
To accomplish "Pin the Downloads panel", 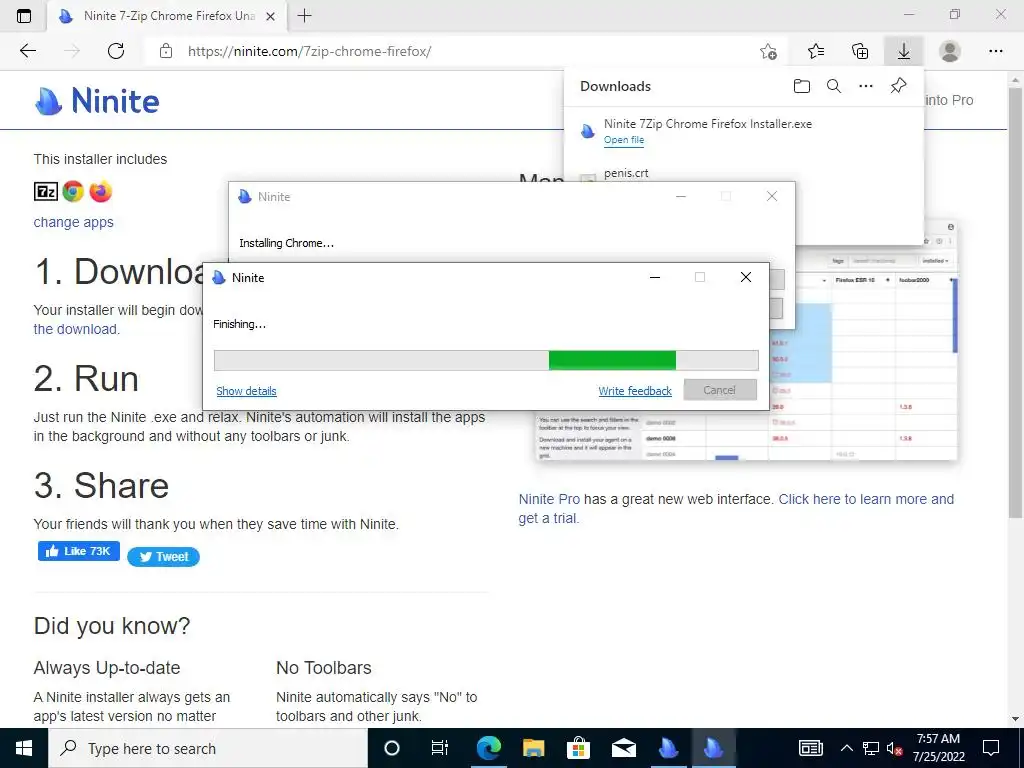I will (x=899, y=86).
